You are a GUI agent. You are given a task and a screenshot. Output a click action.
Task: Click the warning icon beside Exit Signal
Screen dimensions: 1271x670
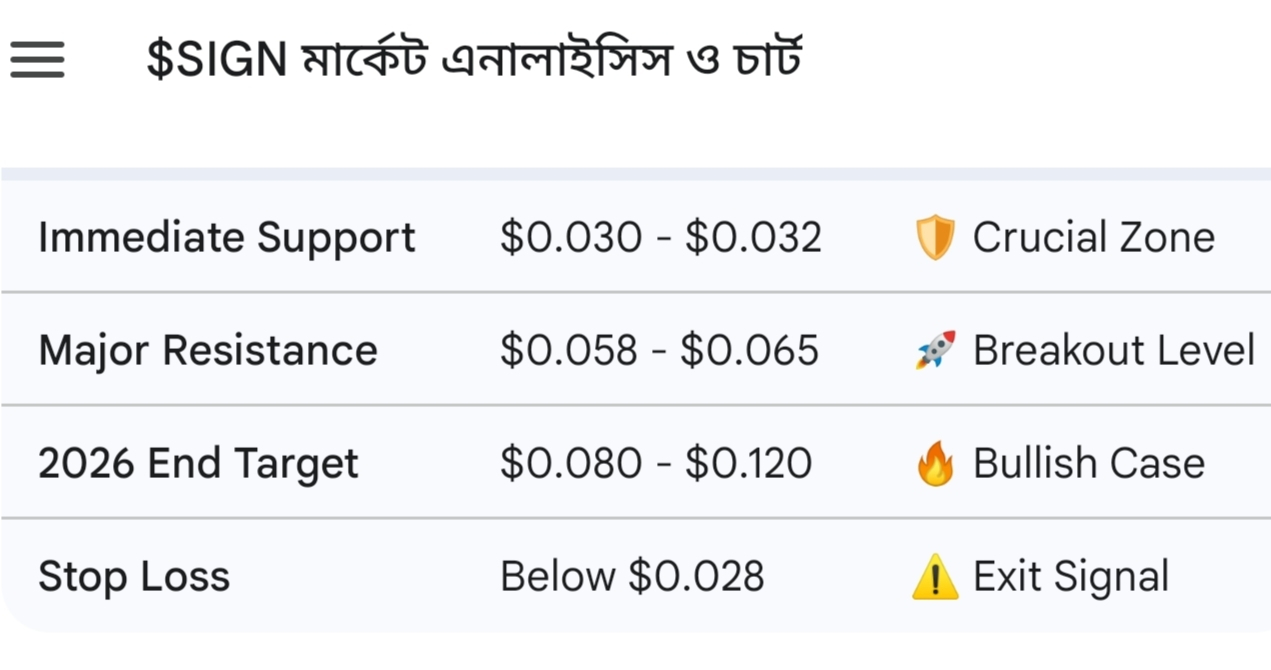click(x=935, y=578)
